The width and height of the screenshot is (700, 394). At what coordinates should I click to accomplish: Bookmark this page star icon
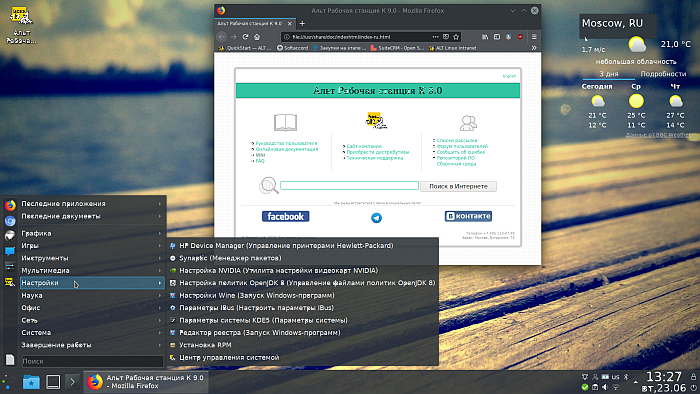(x=456, y=37)
